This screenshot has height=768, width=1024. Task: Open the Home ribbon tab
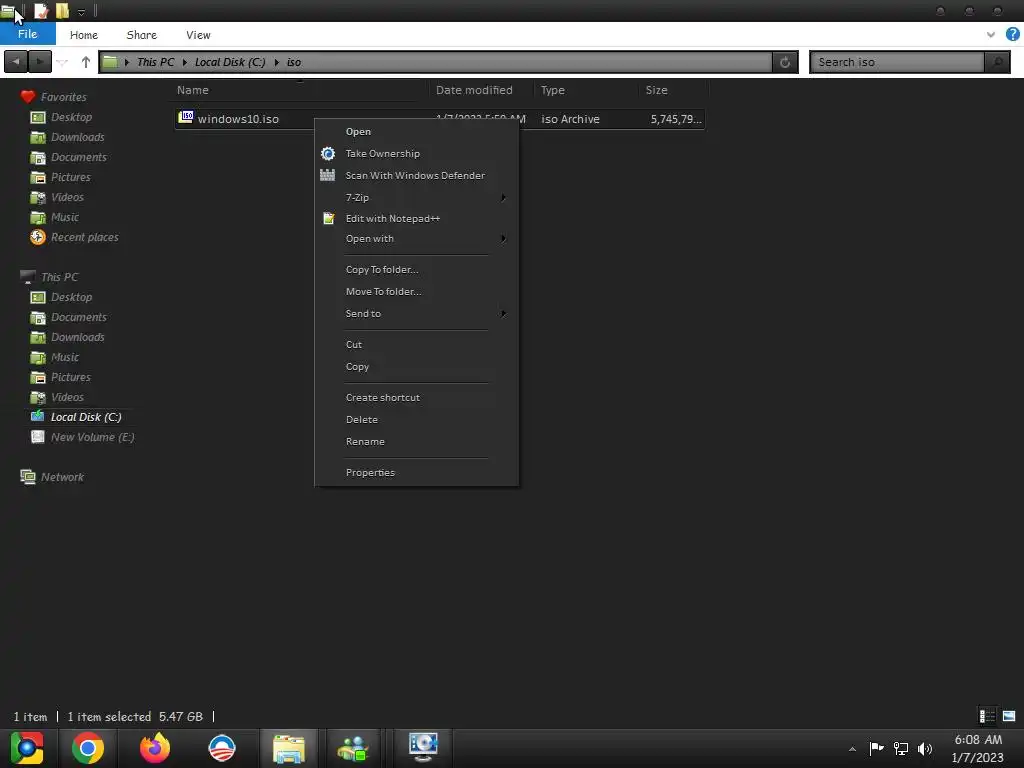point(84,35)
